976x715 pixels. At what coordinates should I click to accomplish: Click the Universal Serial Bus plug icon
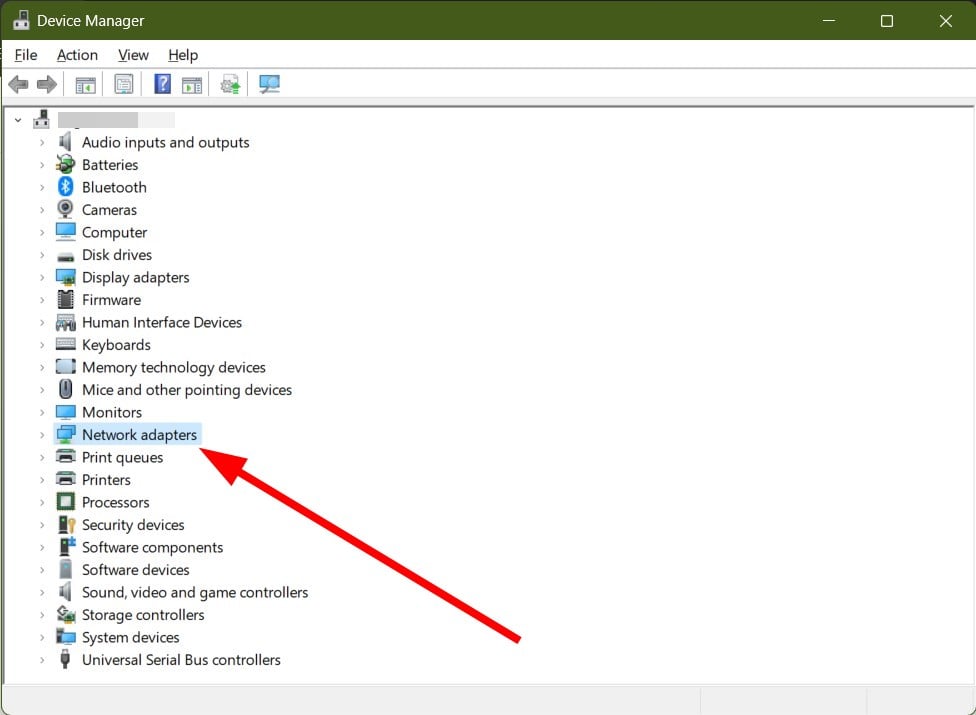pyautogui.click(x=65, y=659)
